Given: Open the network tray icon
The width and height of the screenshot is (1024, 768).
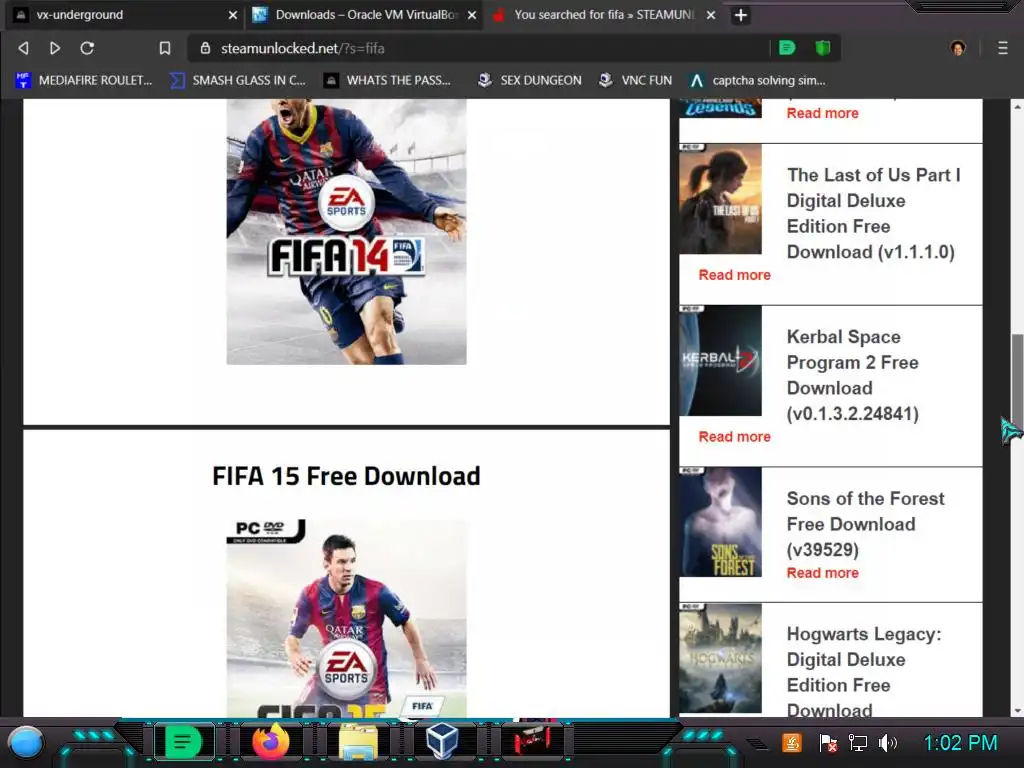Looking at the screenshot, I should [857, 743].
